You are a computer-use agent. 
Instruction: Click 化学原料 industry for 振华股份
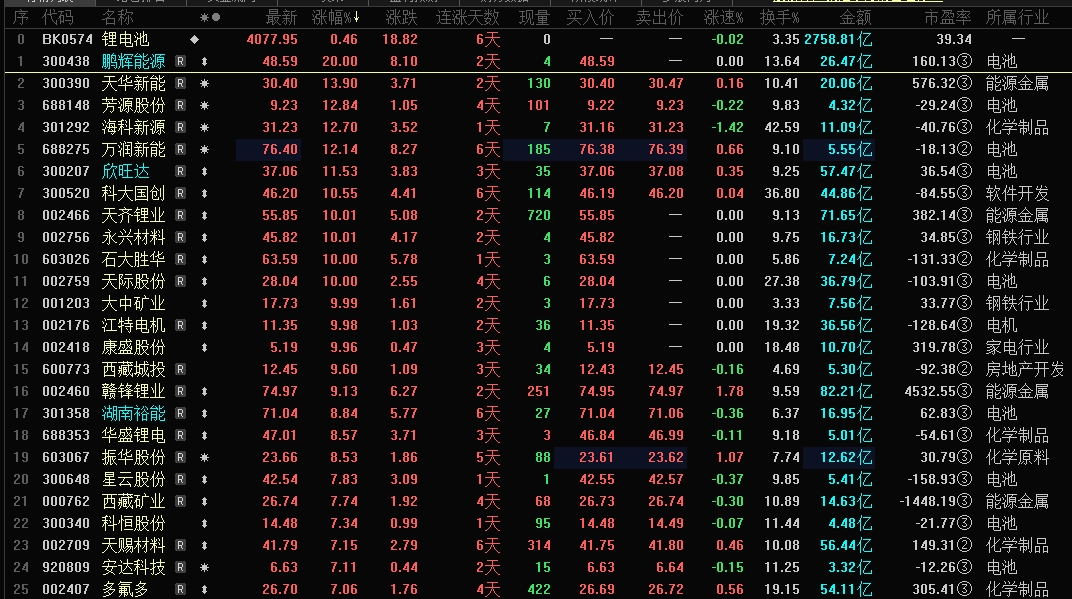[x=1017, y=457]
